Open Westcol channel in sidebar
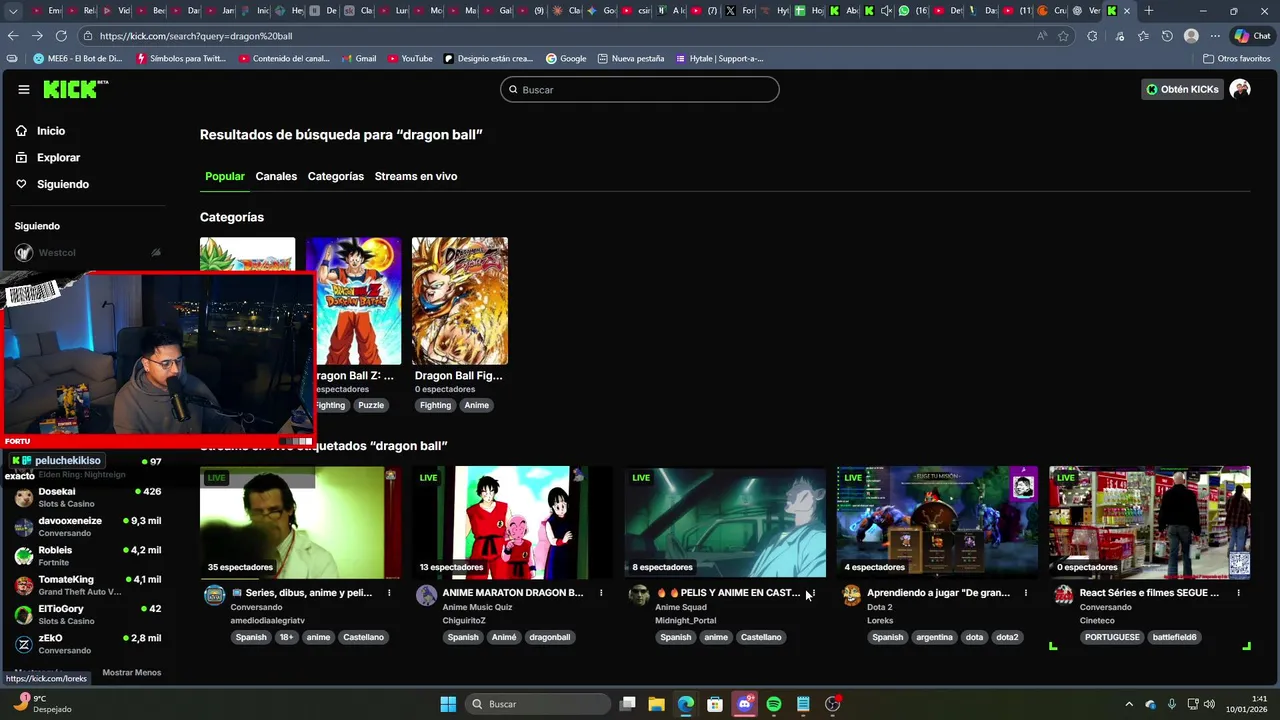Viewport: 1280px width, 720px height. pyautogui.click(x=88, y=253)
